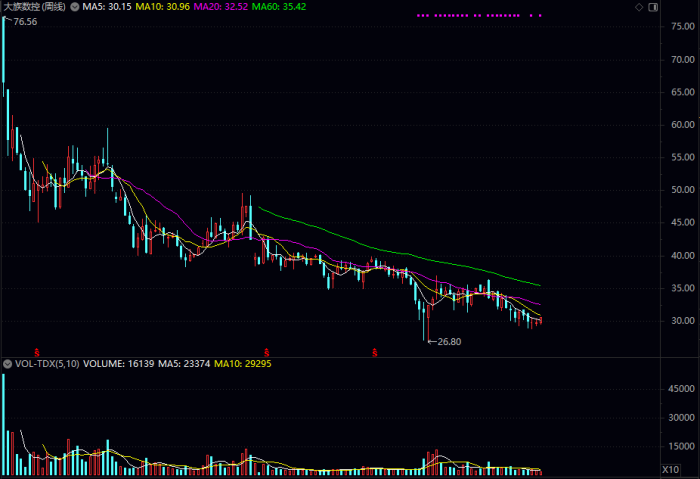Click the first red event marker on left

37,351
